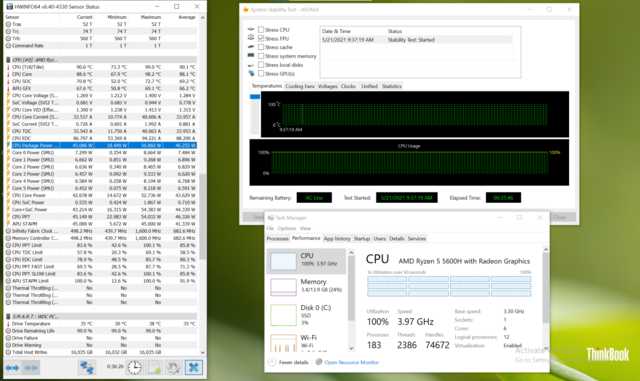Switch to Task Manager Details tab
The width and height of the screenshot is (640, 381).
[397, 238]
